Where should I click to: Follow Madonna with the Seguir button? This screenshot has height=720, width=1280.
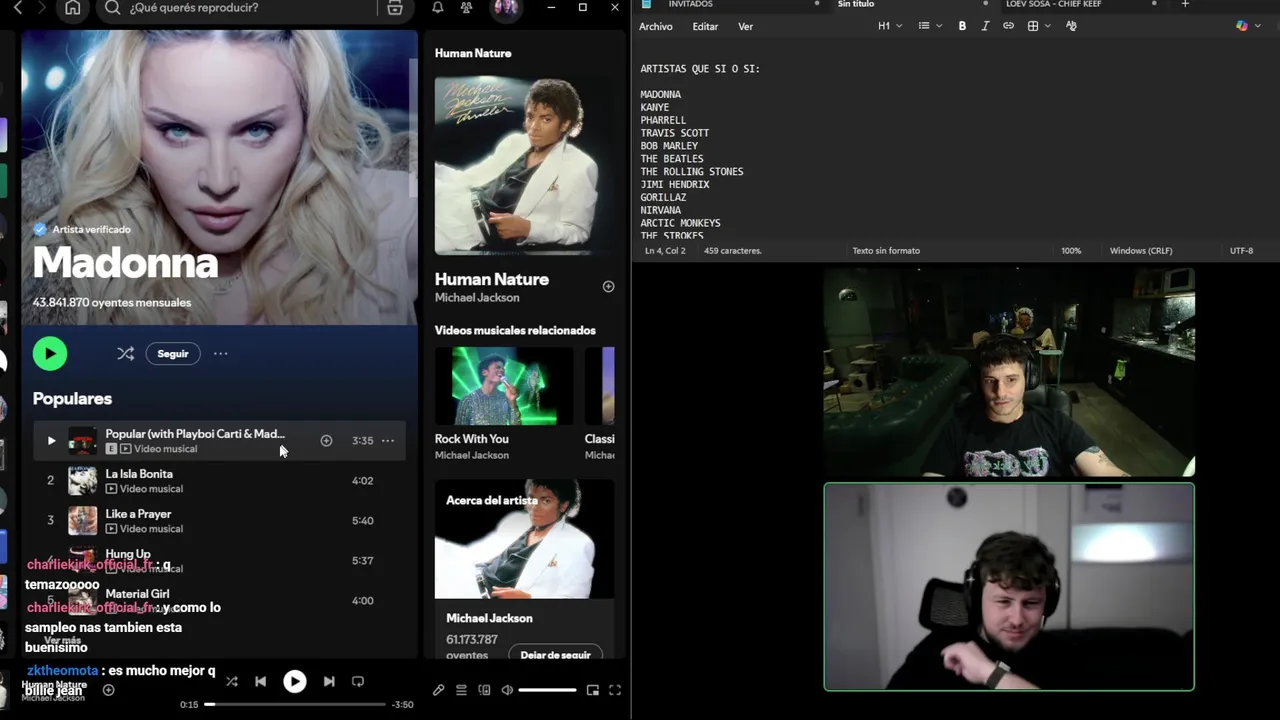[x=172, y=354]
